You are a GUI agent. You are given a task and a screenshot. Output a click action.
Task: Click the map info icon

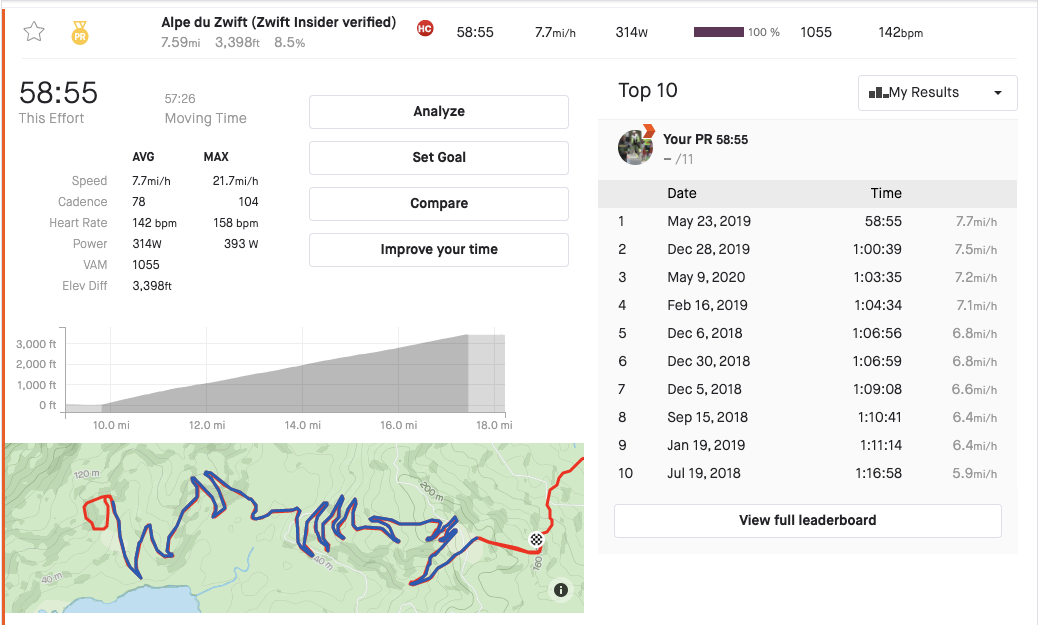[560, 590]
